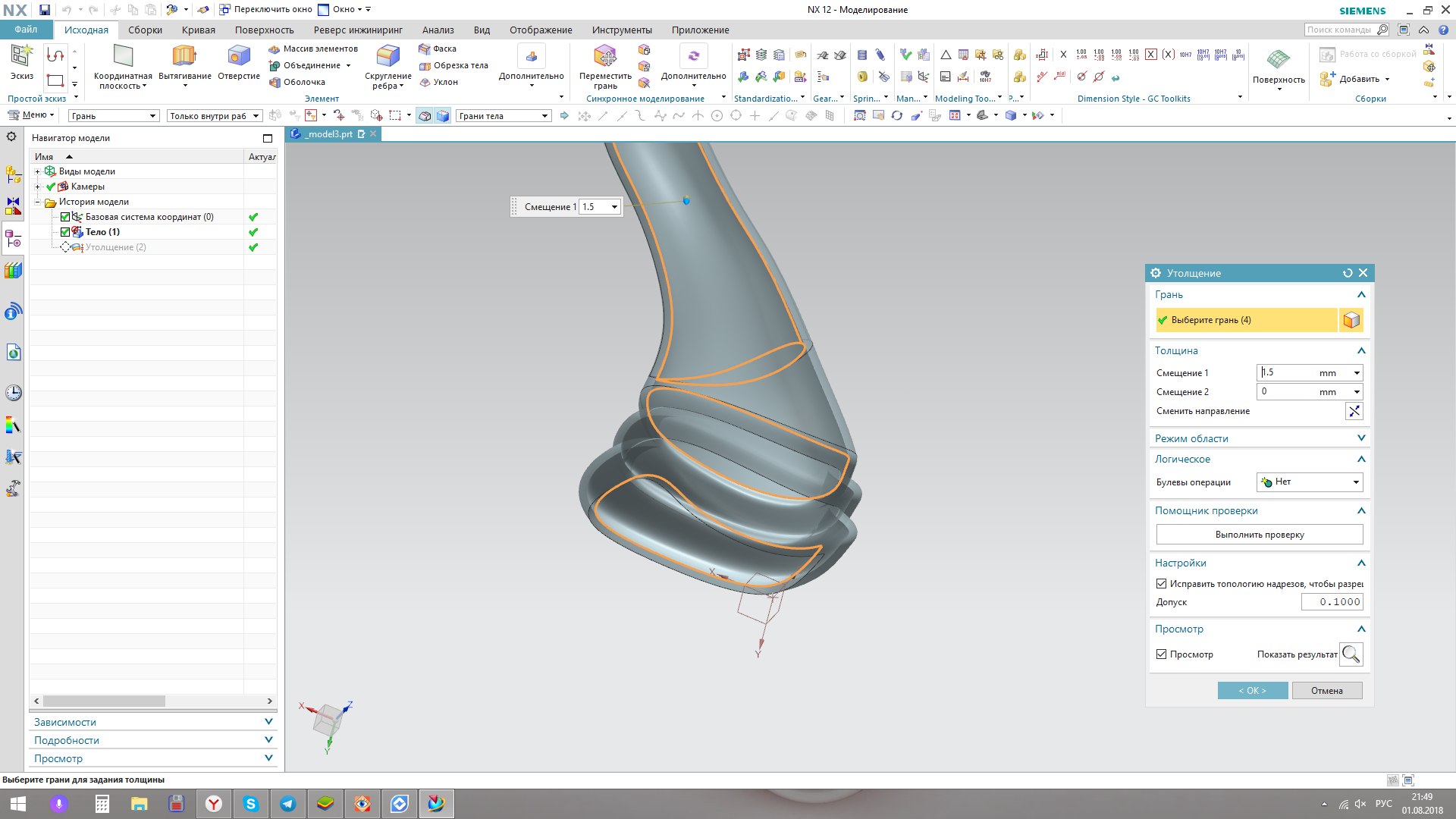This screenshot has width=1456, height=819.
Task: Toggle visibility of Тело (1) in navigator
Action: [x=67, y=231]
